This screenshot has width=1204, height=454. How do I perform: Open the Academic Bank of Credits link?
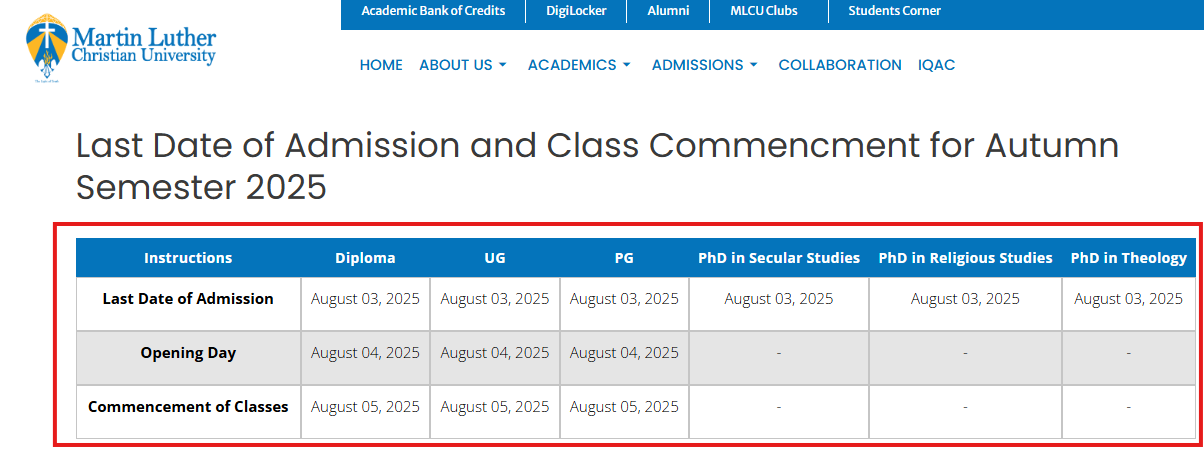click(433, 11)
